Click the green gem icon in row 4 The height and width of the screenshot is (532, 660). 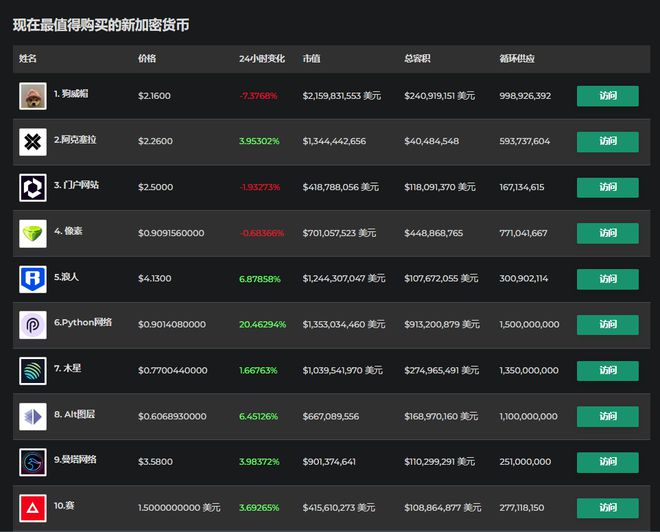pos(33,234)
